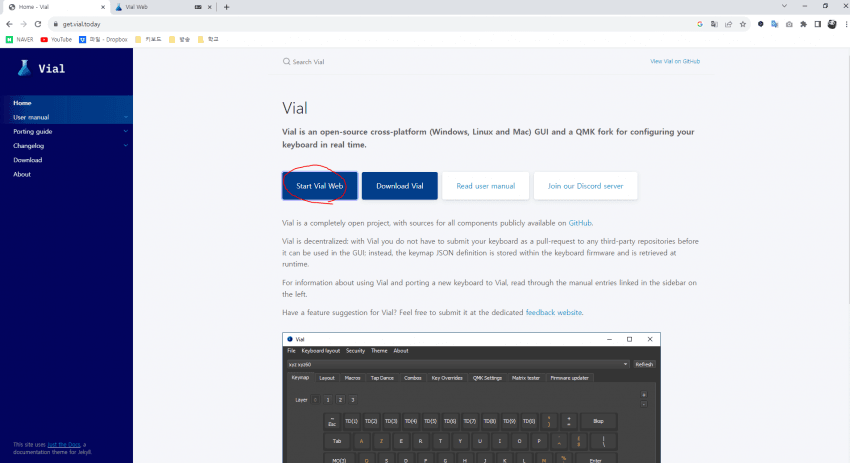Expand the Changelog section
Viewport: 850px width, 463px height.
126,145
